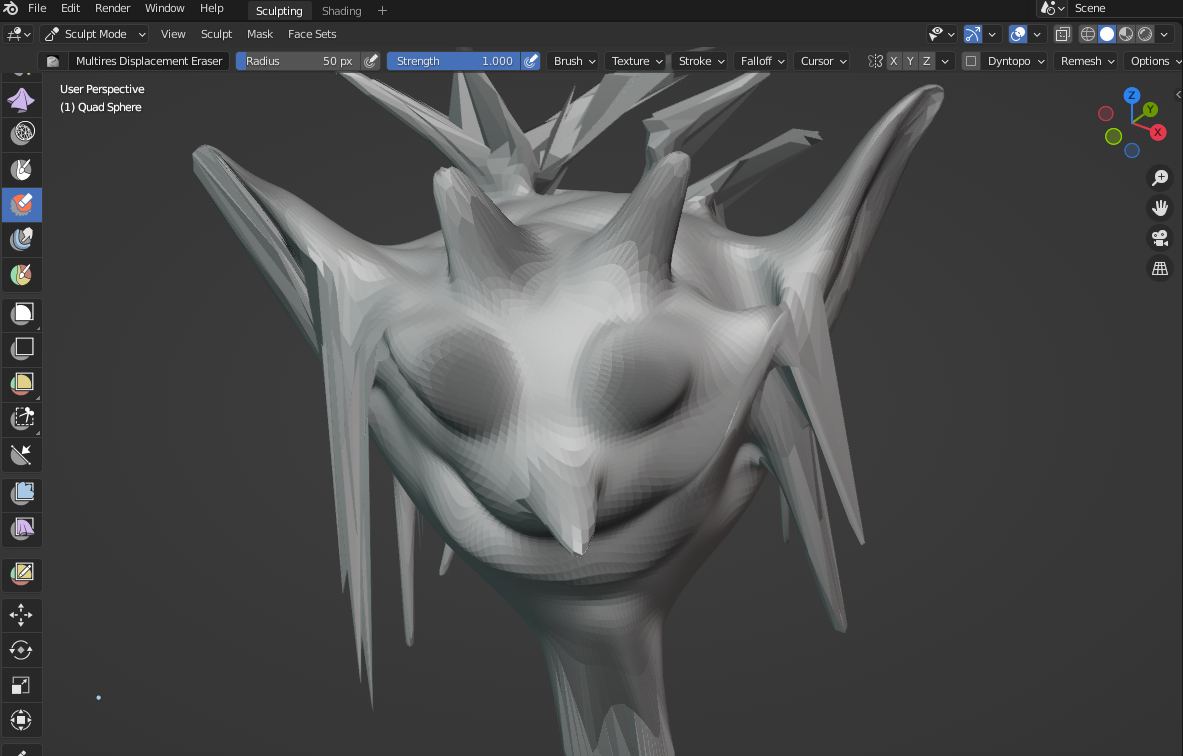Viewport: 1183px width, 756px height.
Task: Open the Render menu
Action: click(112, 8)
